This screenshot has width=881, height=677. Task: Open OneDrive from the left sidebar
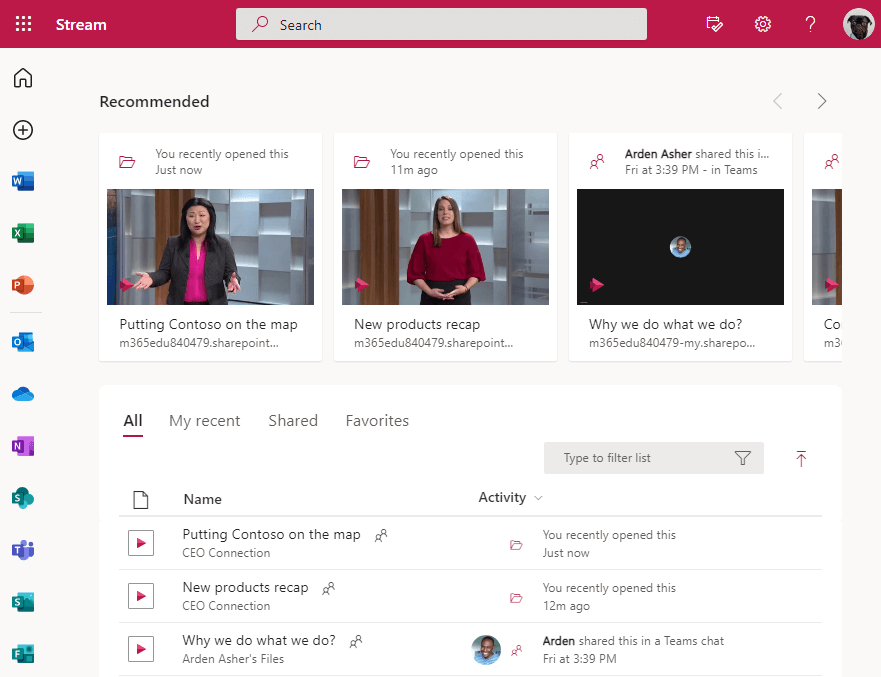[22, 393]
